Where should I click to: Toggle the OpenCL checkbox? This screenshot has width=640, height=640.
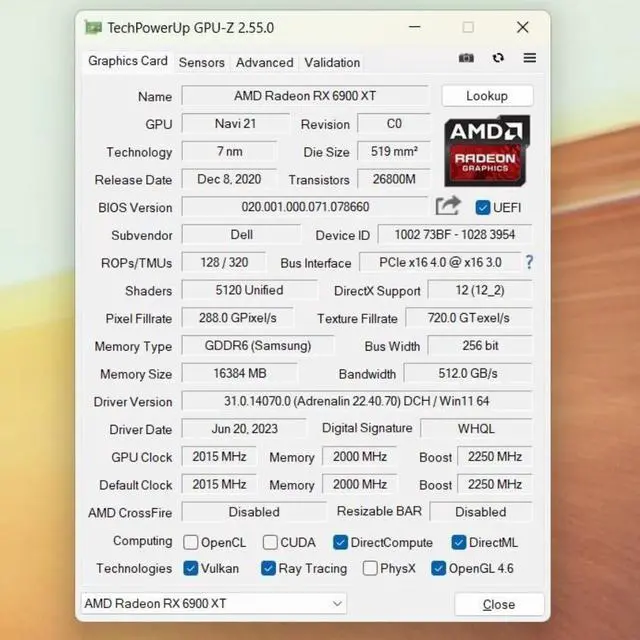(191, 542)
